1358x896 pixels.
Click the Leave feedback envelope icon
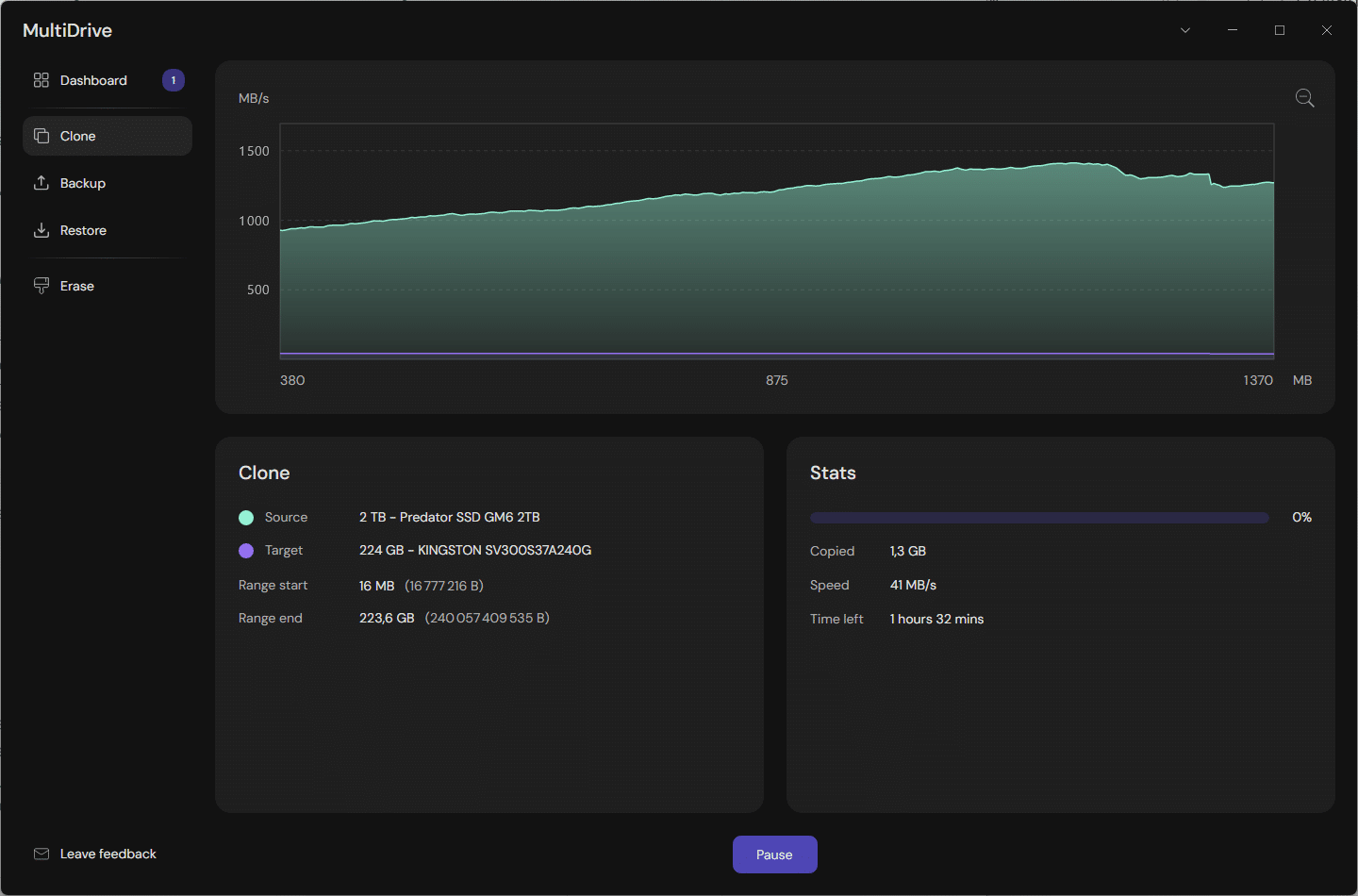click(x=41, y=854)
